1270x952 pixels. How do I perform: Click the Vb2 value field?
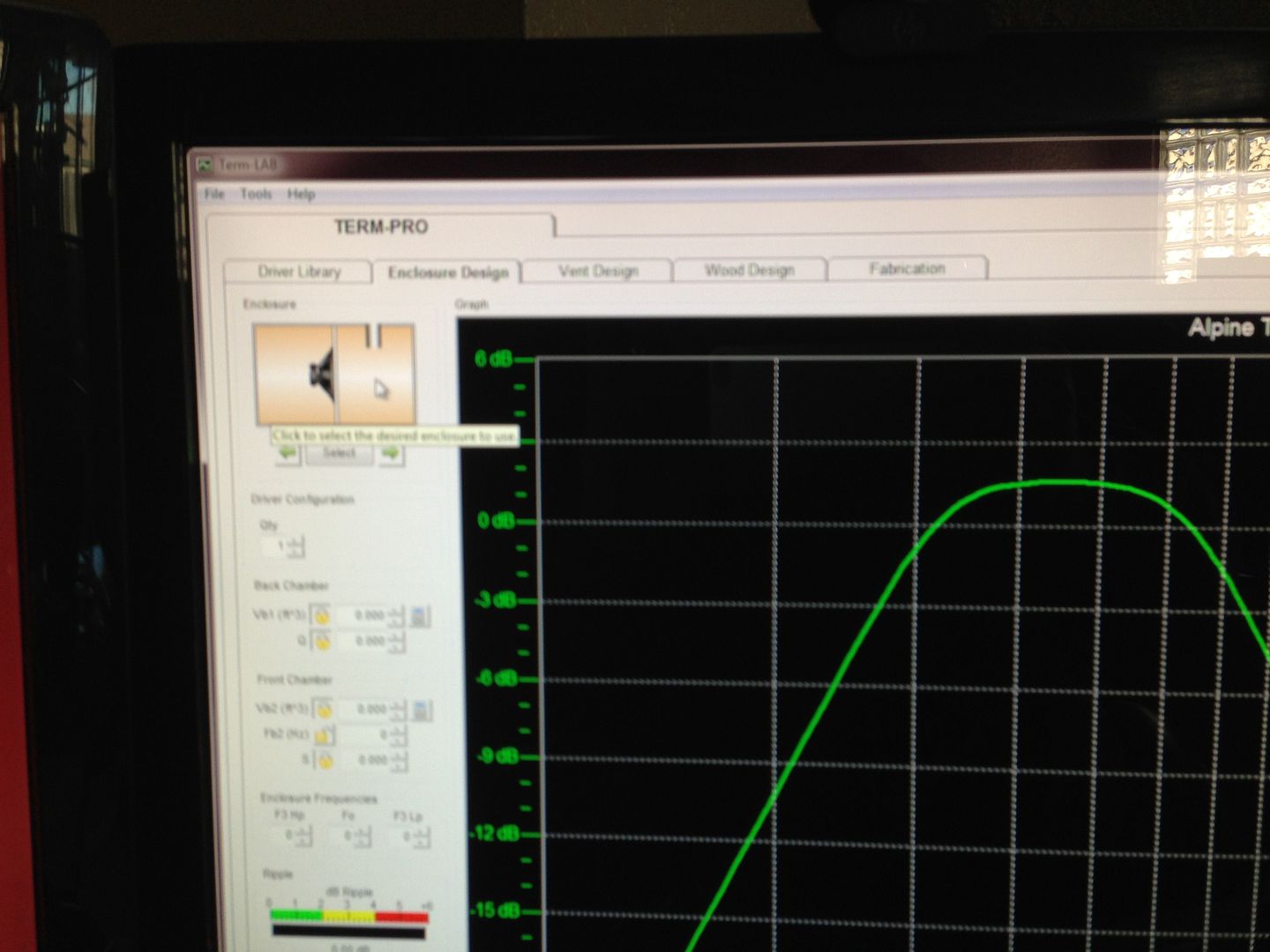(364, 709)
